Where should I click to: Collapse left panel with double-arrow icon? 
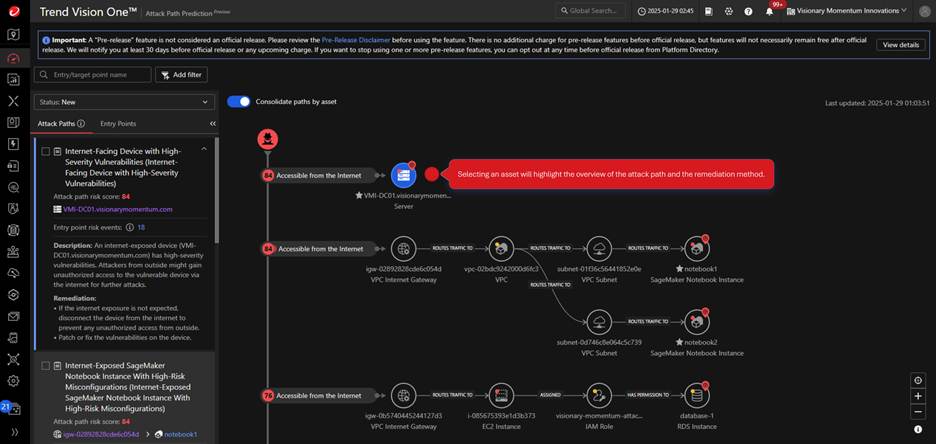(x=213, y=124)
